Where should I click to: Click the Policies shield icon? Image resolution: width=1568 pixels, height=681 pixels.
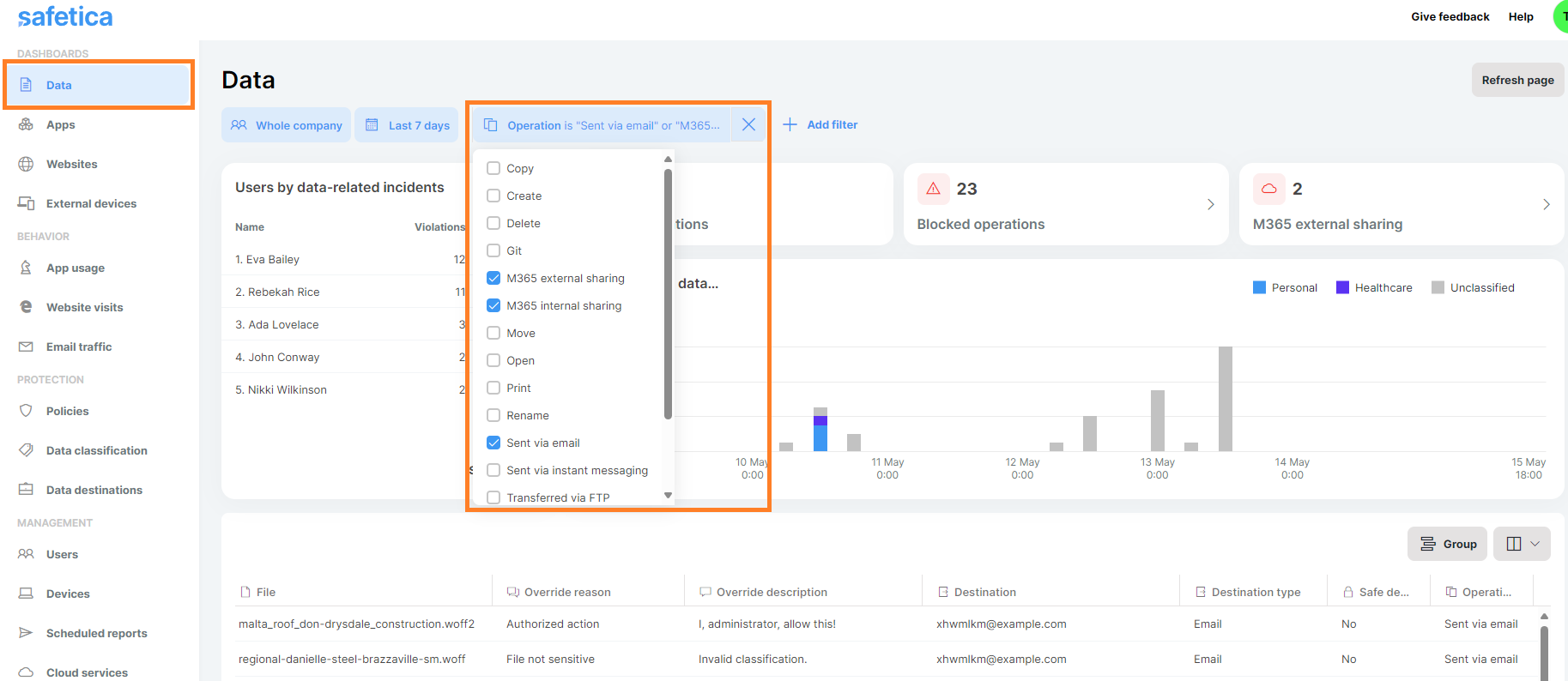coord(26,411)
